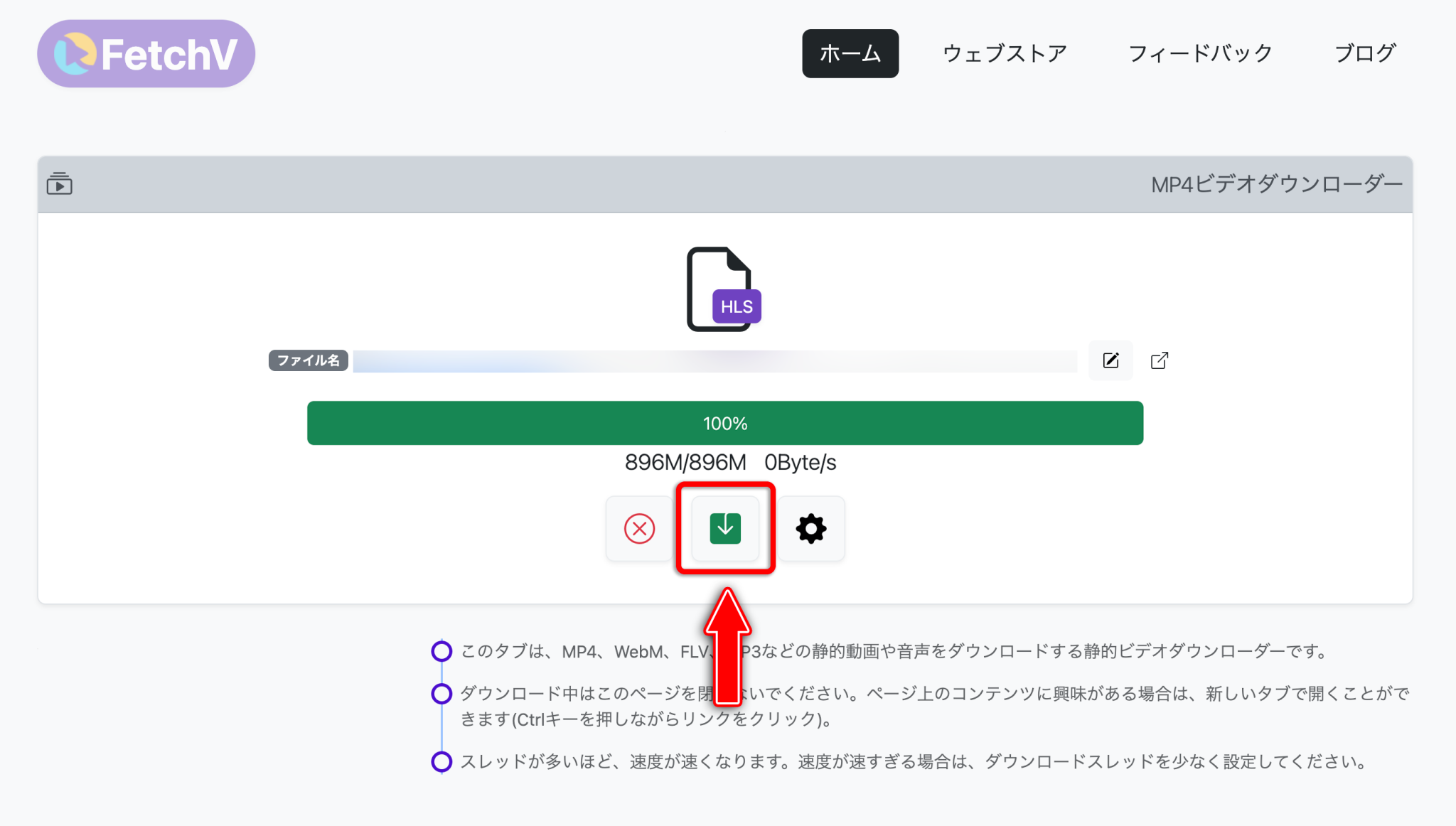The width and height of the screenshot is (1456, 826).
Task: Click the note beginning ダウンロード中はこのページ
Action: point(935,706)
